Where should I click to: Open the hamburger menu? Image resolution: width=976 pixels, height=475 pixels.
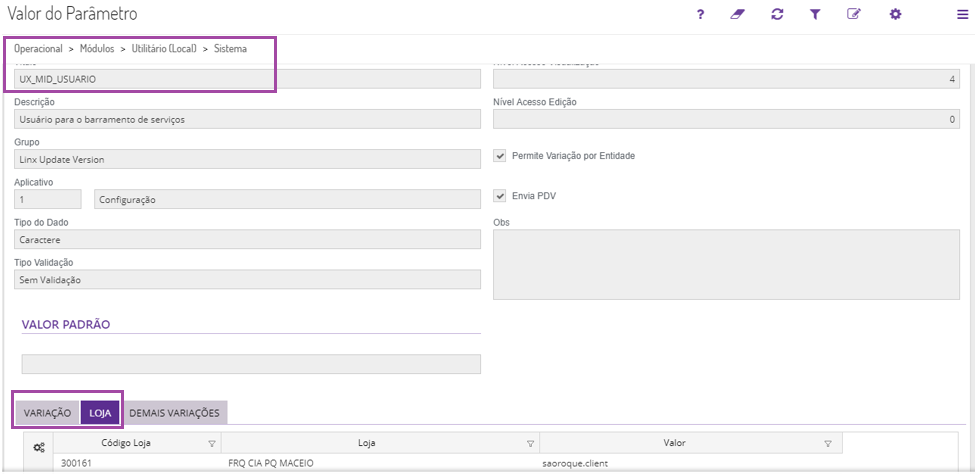961,14
